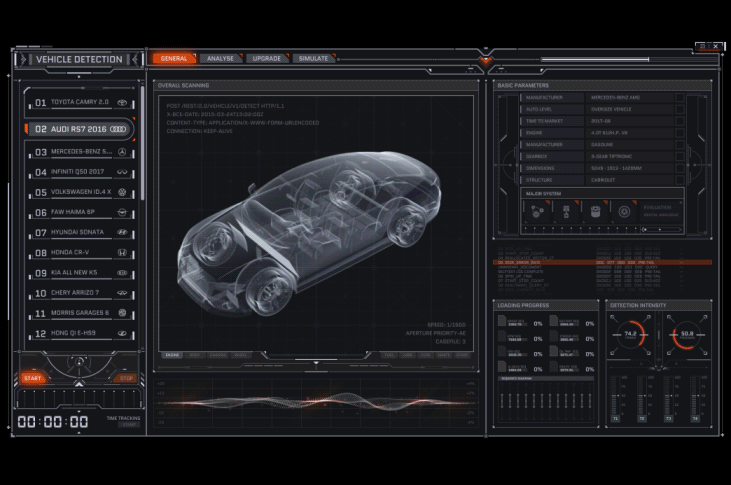Image resolution: width=731 pixels, height=485 pixels.
Task: Select the Chassis tab under the car scan
Action: (x=218, y=355)
